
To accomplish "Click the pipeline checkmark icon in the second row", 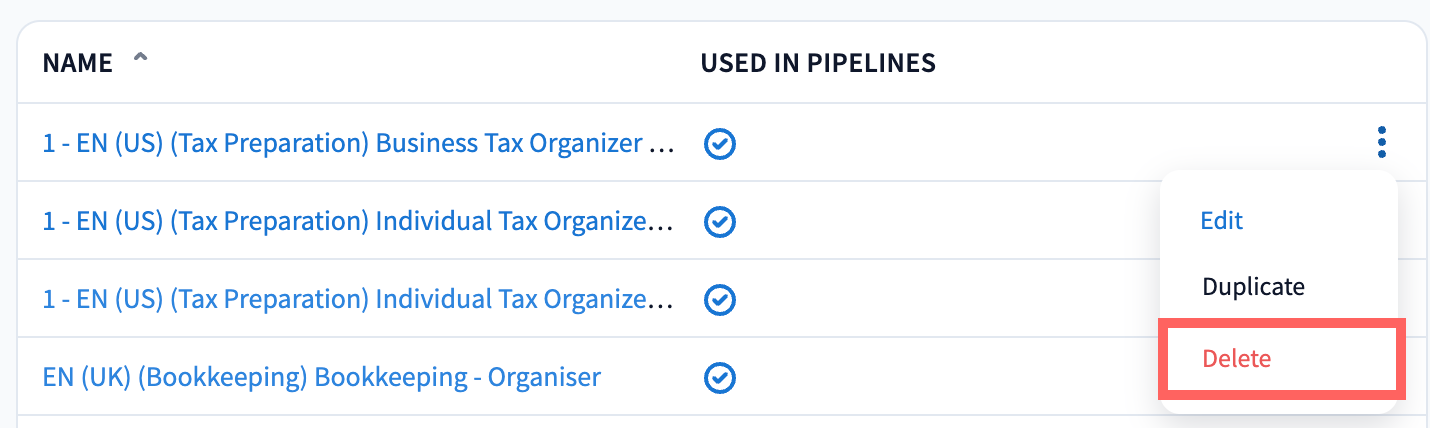I will [x=720, y=221].
